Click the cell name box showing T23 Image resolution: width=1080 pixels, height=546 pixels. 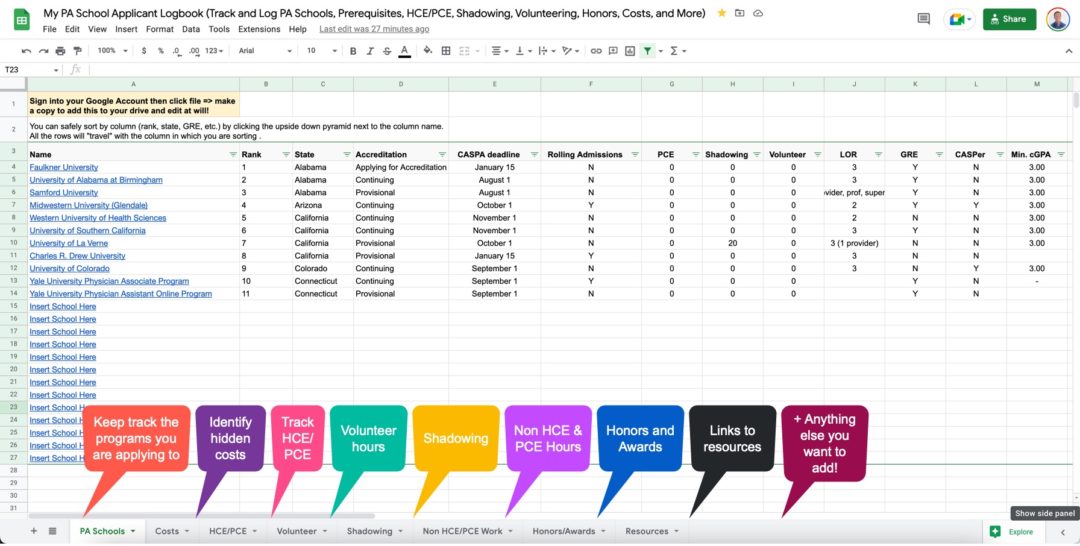tap(28, 70)
